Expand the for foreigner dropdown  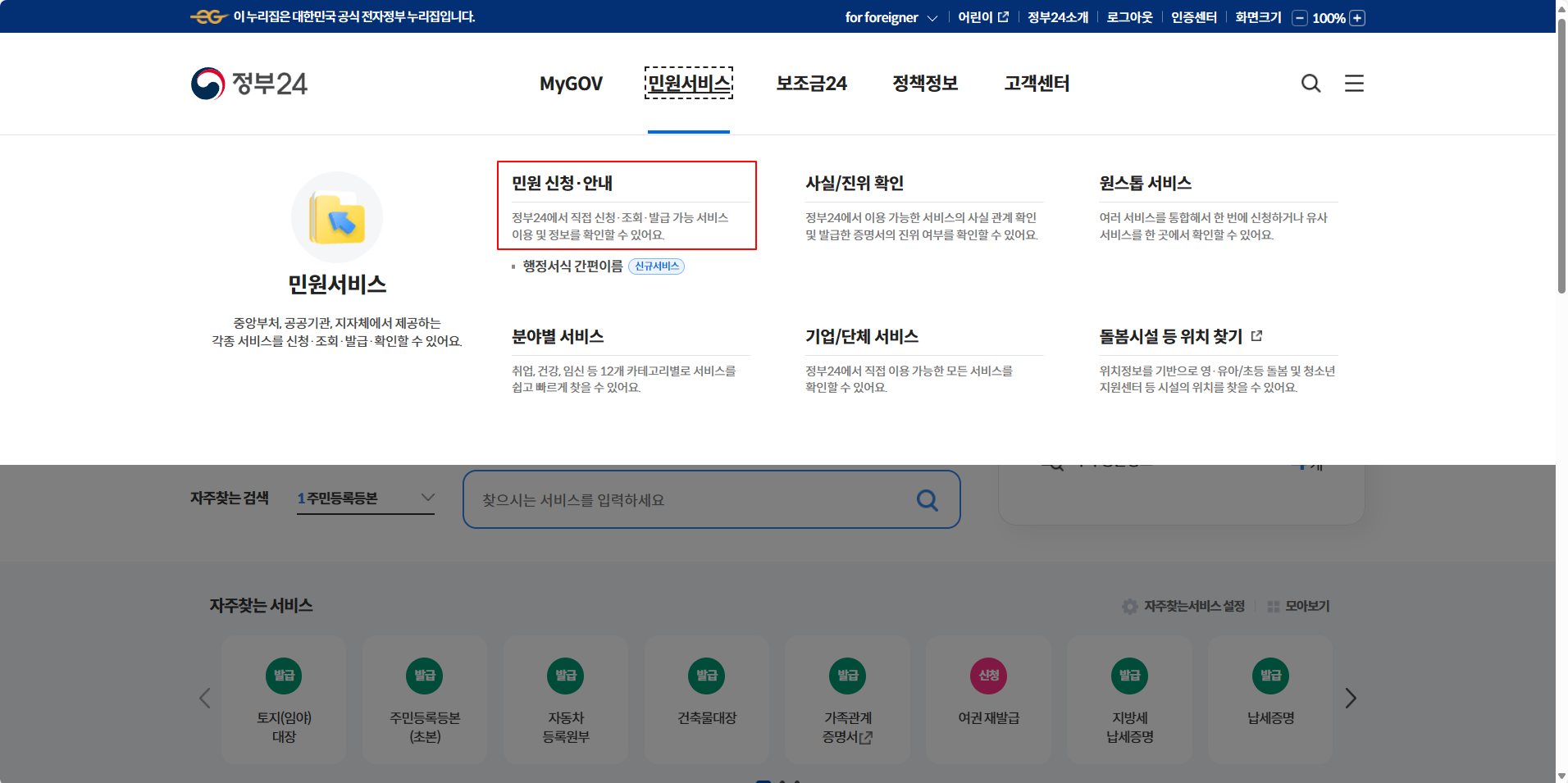click(x=891, y=17)
